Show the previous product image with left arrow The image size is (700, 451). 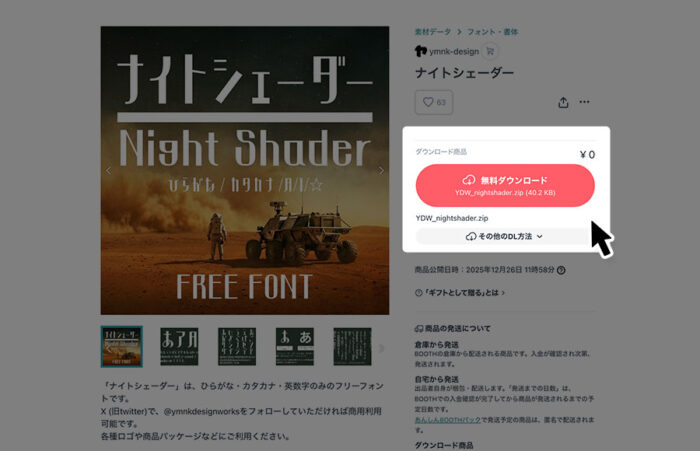pyautogui.click(x=108, y=171)
